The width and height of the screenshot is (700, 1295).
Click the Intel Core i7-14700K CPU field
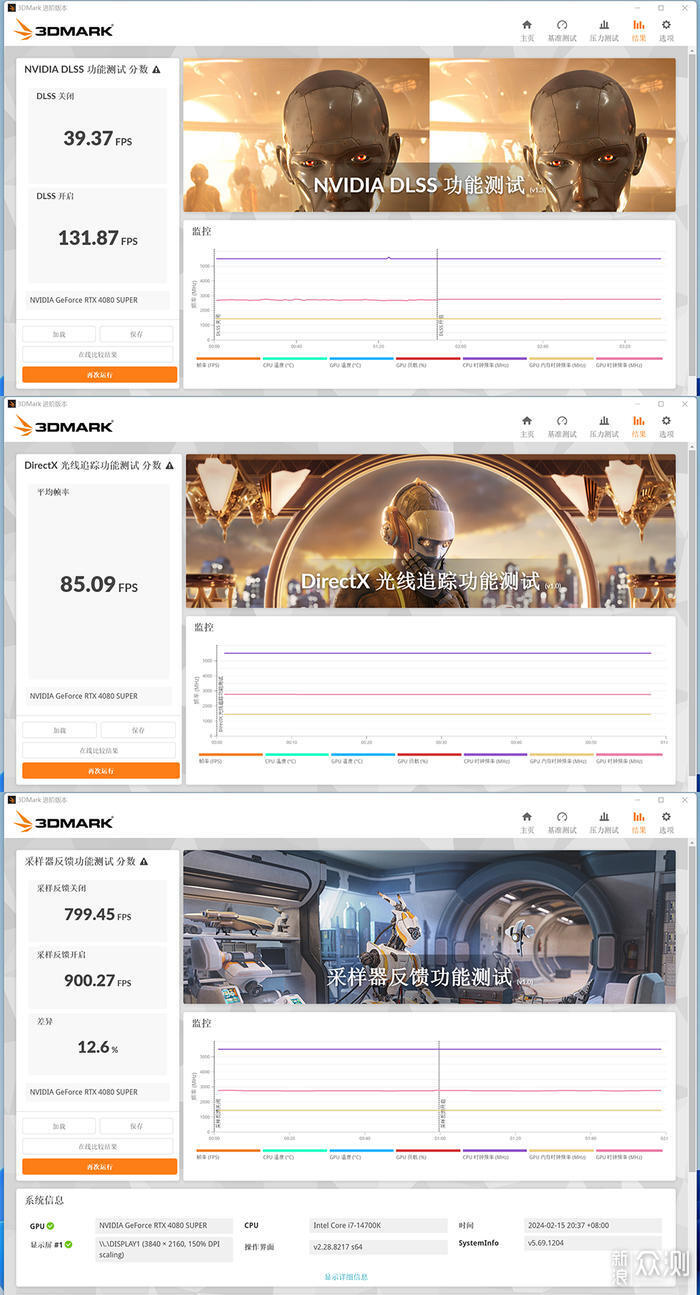[377, 1225]
